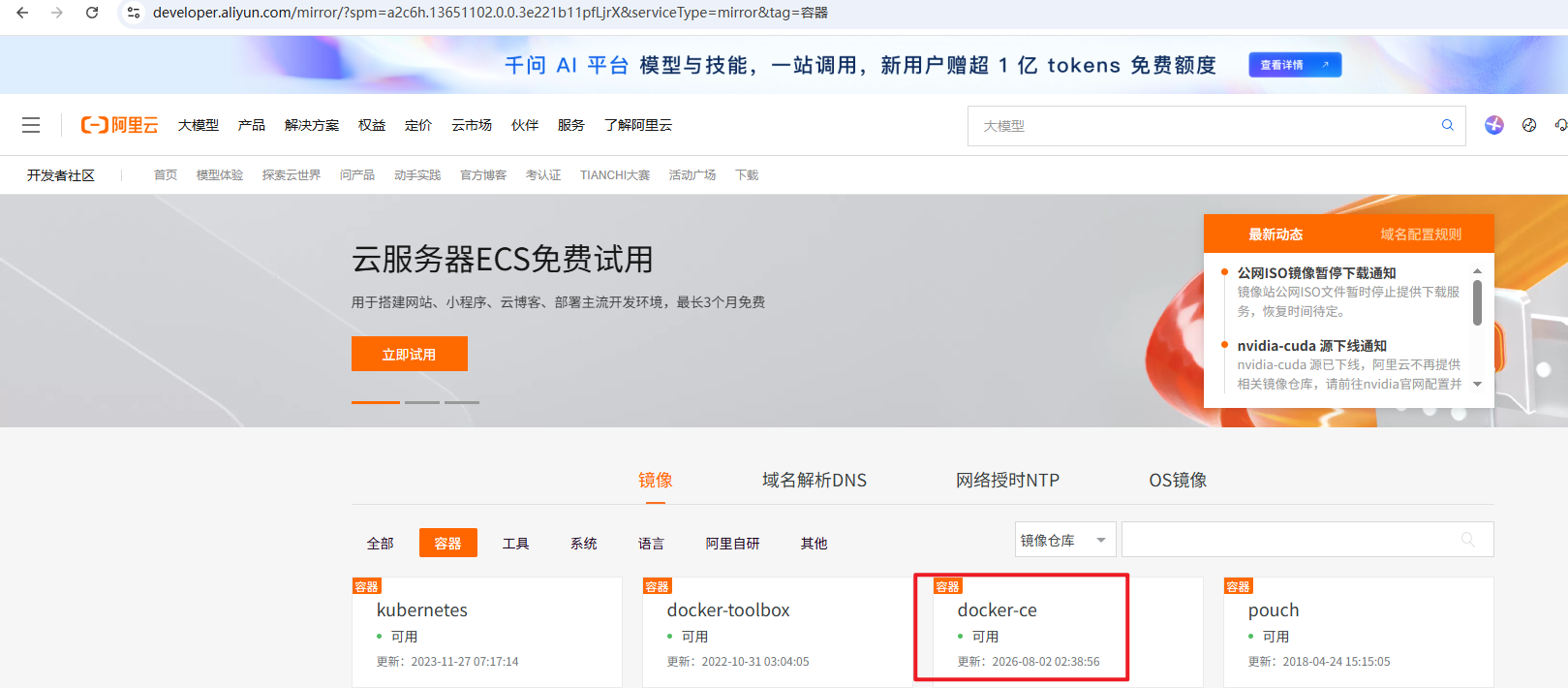The width and height of the screenshot is (1568, 688).
Task: Open the 模型体验 link
Action: tap(220, 175)
